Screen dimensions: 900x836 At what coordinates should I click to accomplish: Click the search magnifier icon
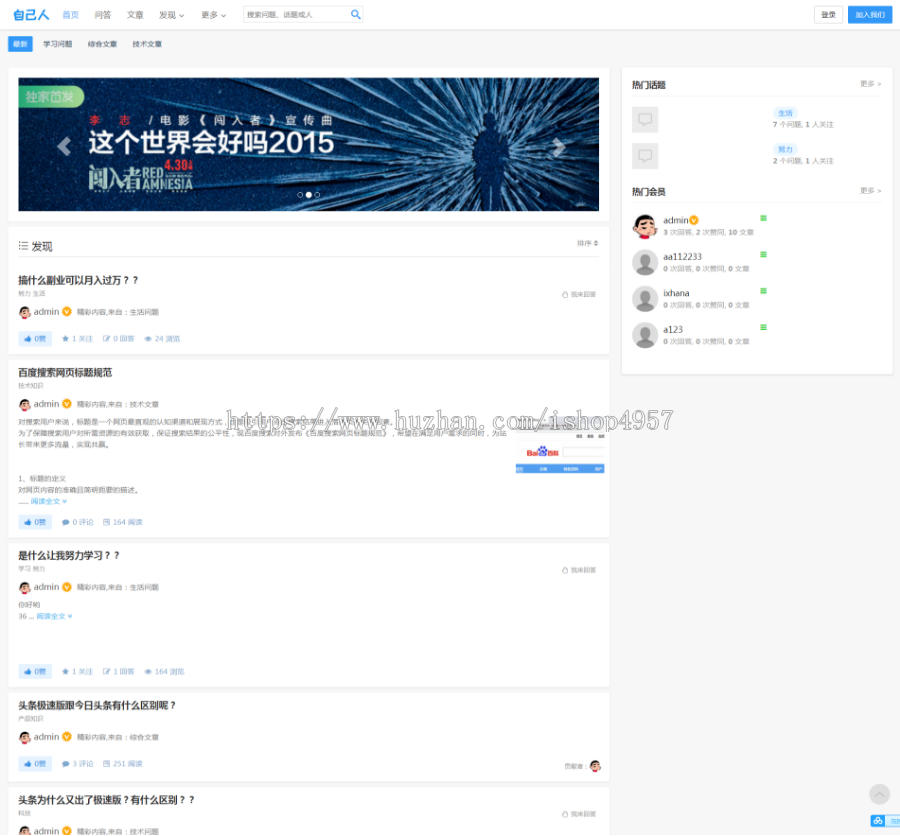[x=355, y=14]
